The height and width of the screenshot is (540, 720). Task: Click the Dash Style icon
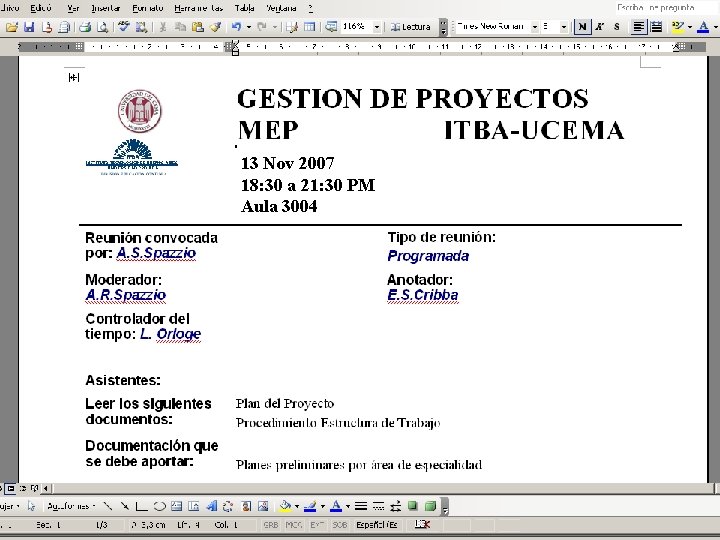pos(378,506)
